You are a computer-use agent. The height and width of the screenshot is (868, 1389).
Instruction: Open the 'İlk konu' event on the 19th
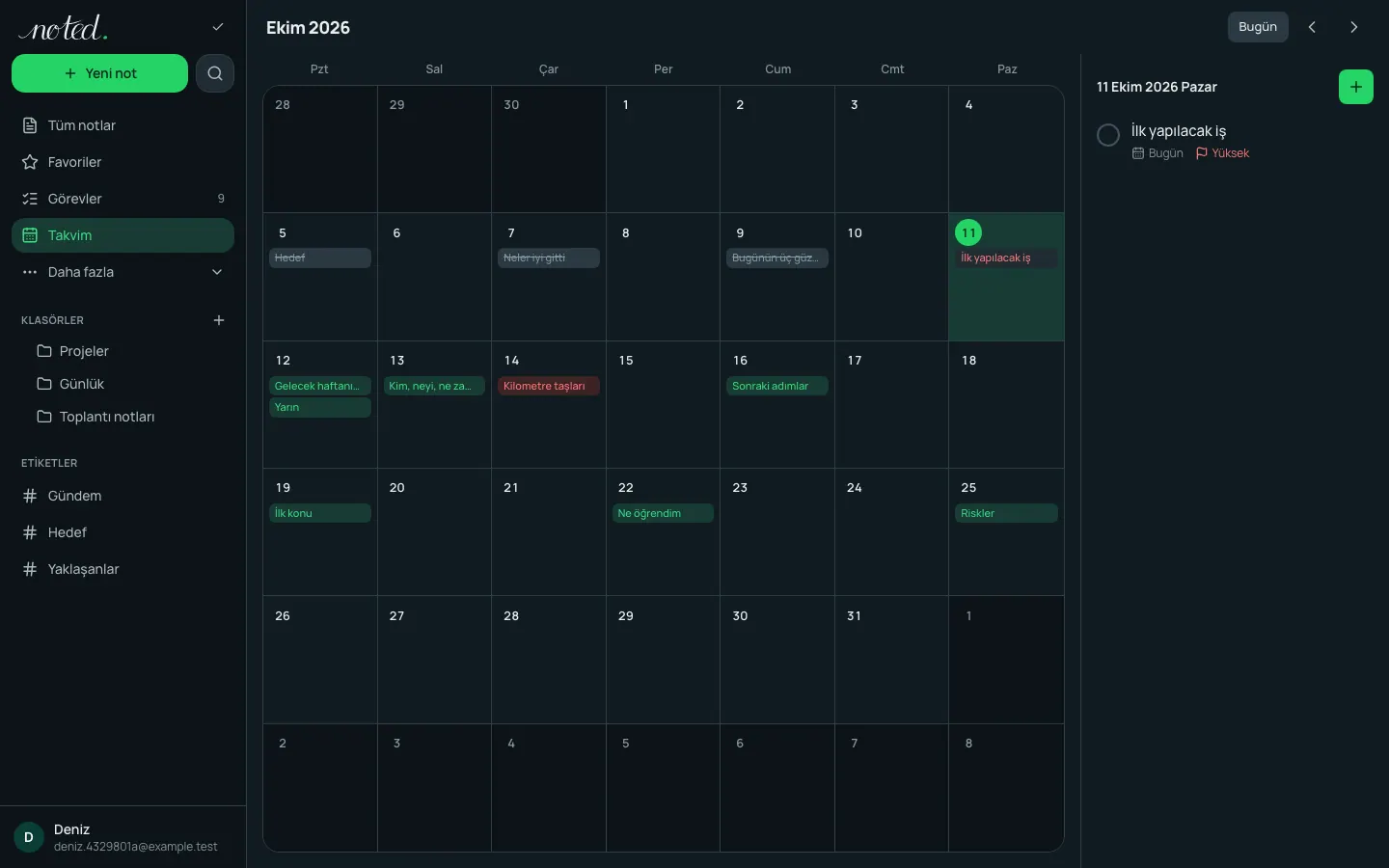click(320, 513)
